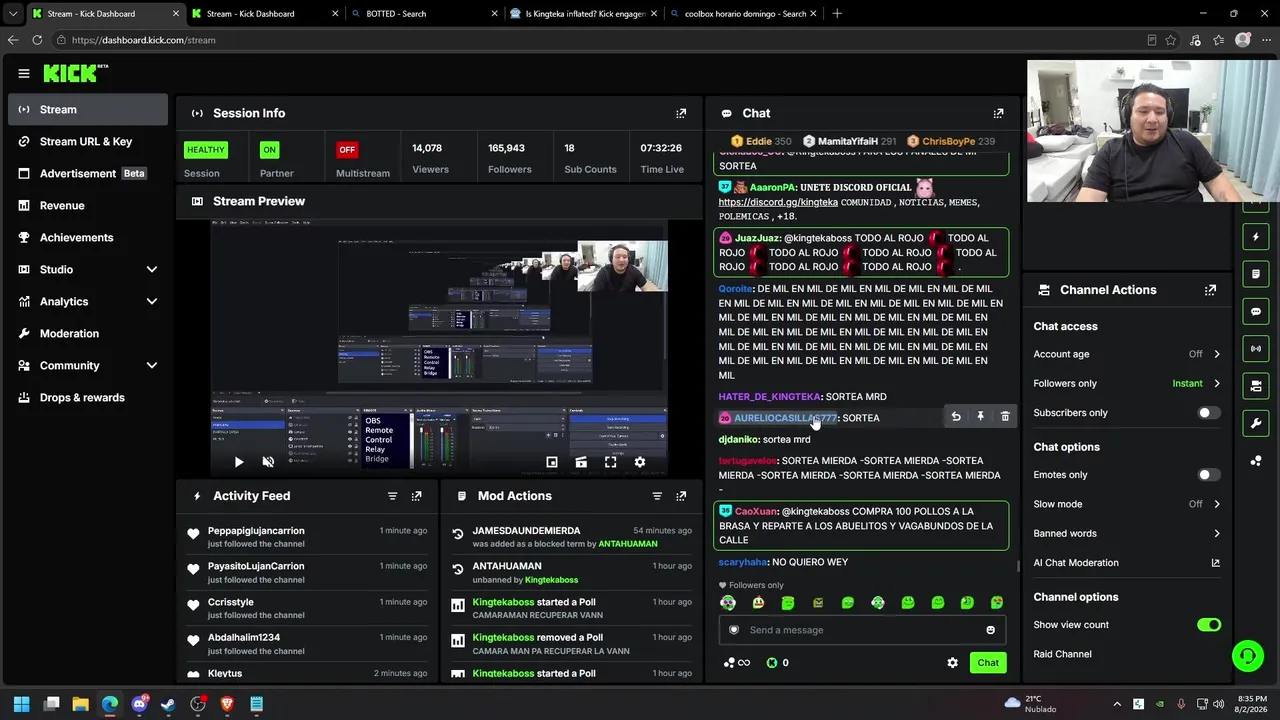
Task: Enter fullscreen on the stream preview
Action: [x=610, y=462]
